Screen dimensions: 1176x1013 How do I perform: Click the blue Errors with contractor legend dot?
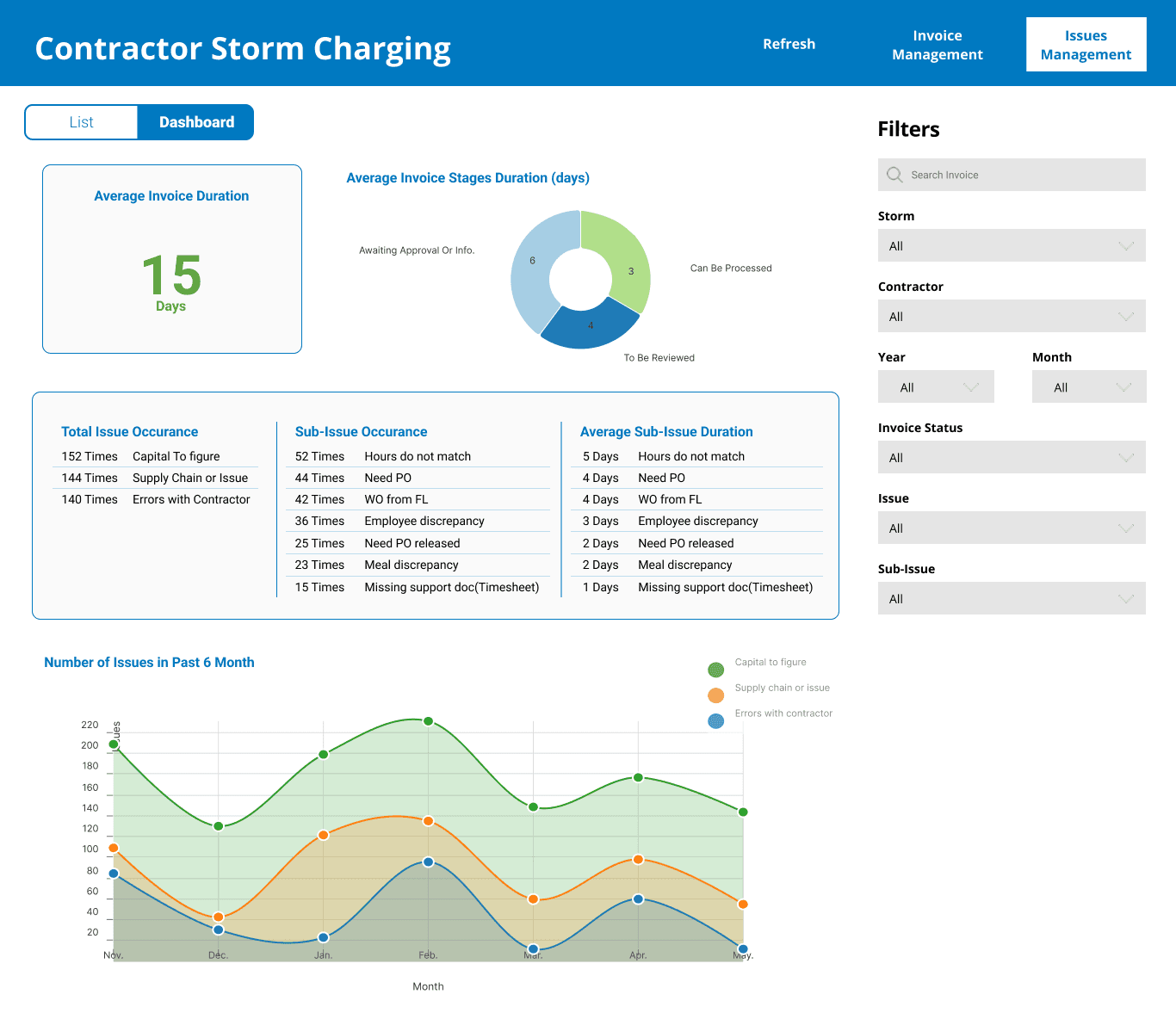(x=716, y=721)
